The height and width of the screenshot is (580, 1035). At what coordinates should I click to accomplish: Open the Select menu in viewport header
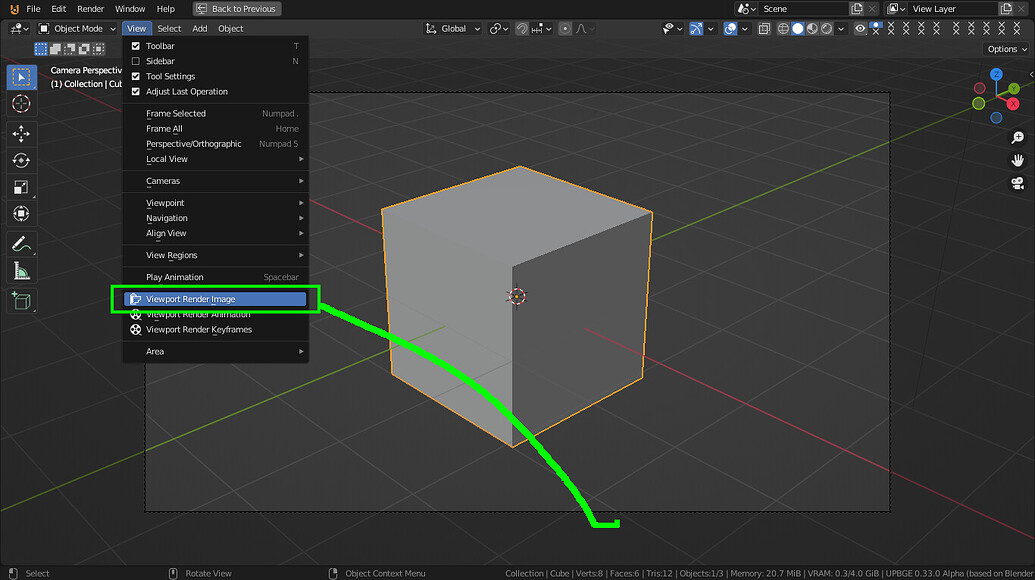pyautogui.click(x=169, y=28)
